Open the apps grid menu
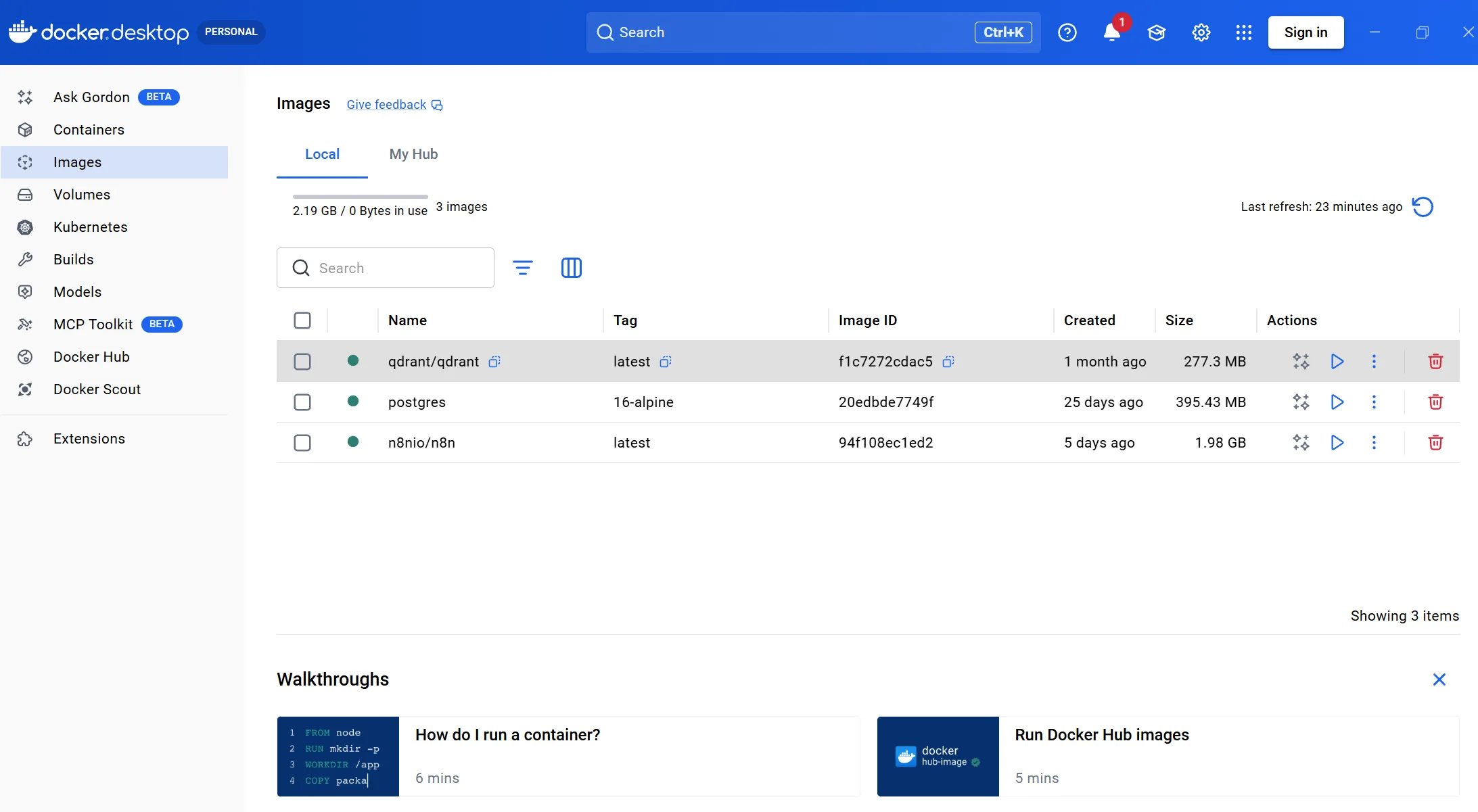 pos(1243,32)
